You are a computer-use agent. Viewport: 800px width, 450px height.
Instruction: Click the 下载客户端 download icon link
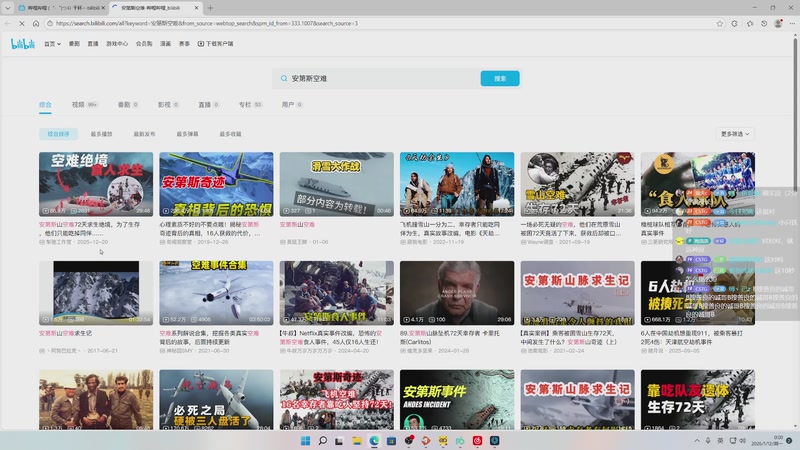pyautogui.click(x=215, y=44)
